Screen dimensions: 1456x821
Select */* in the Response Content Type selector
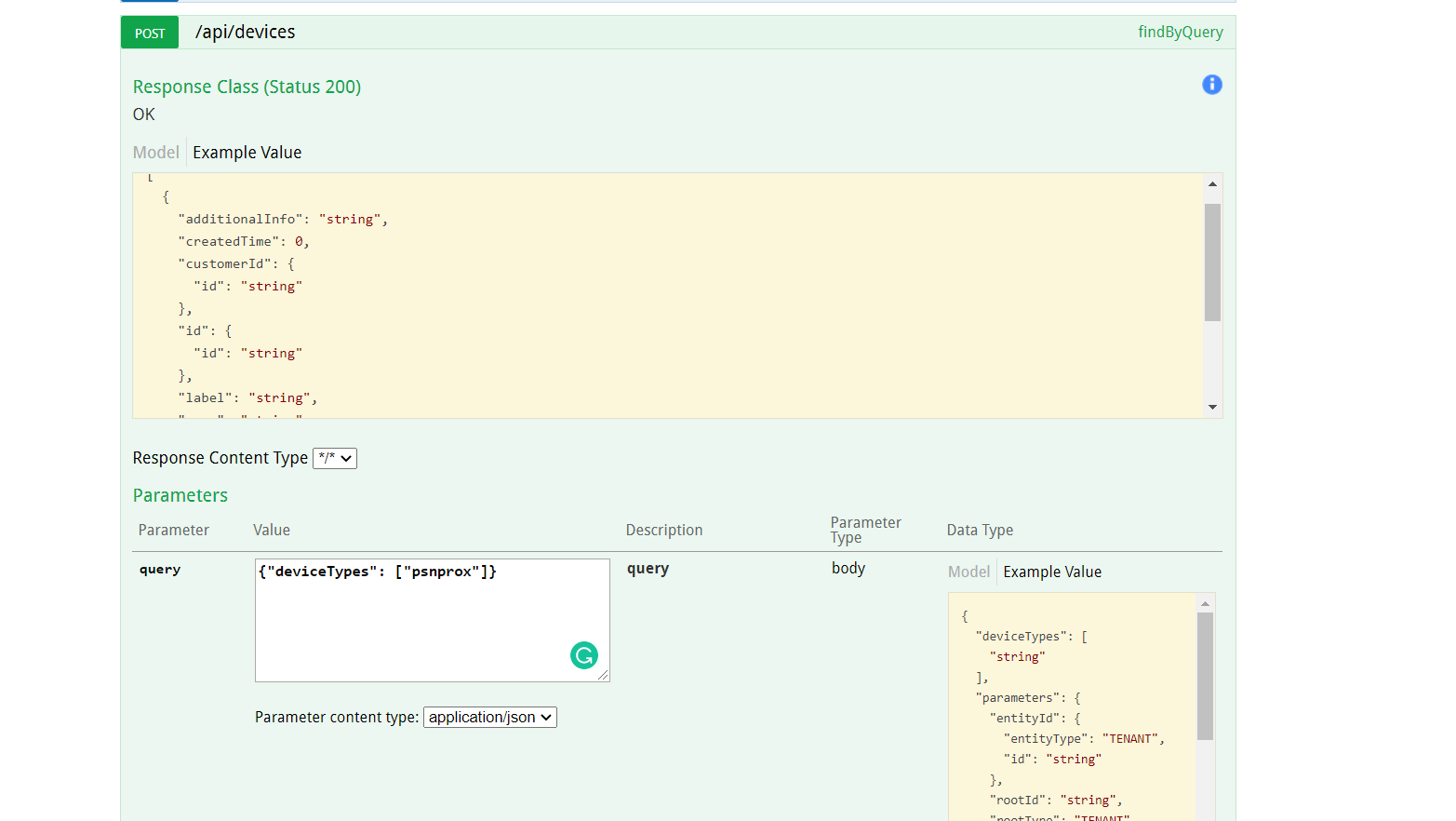click(x=334, y=458)
